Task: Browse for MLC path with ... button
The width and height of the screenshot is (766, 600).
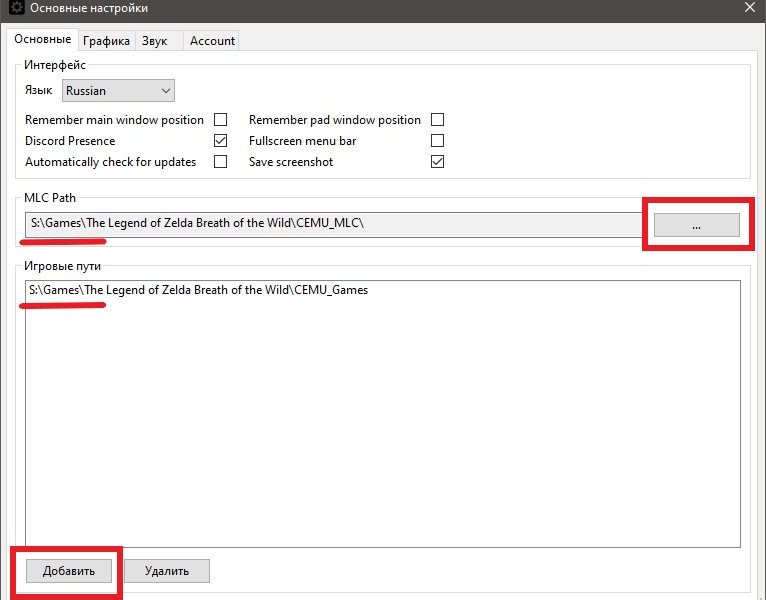Action: pos(696,226)
